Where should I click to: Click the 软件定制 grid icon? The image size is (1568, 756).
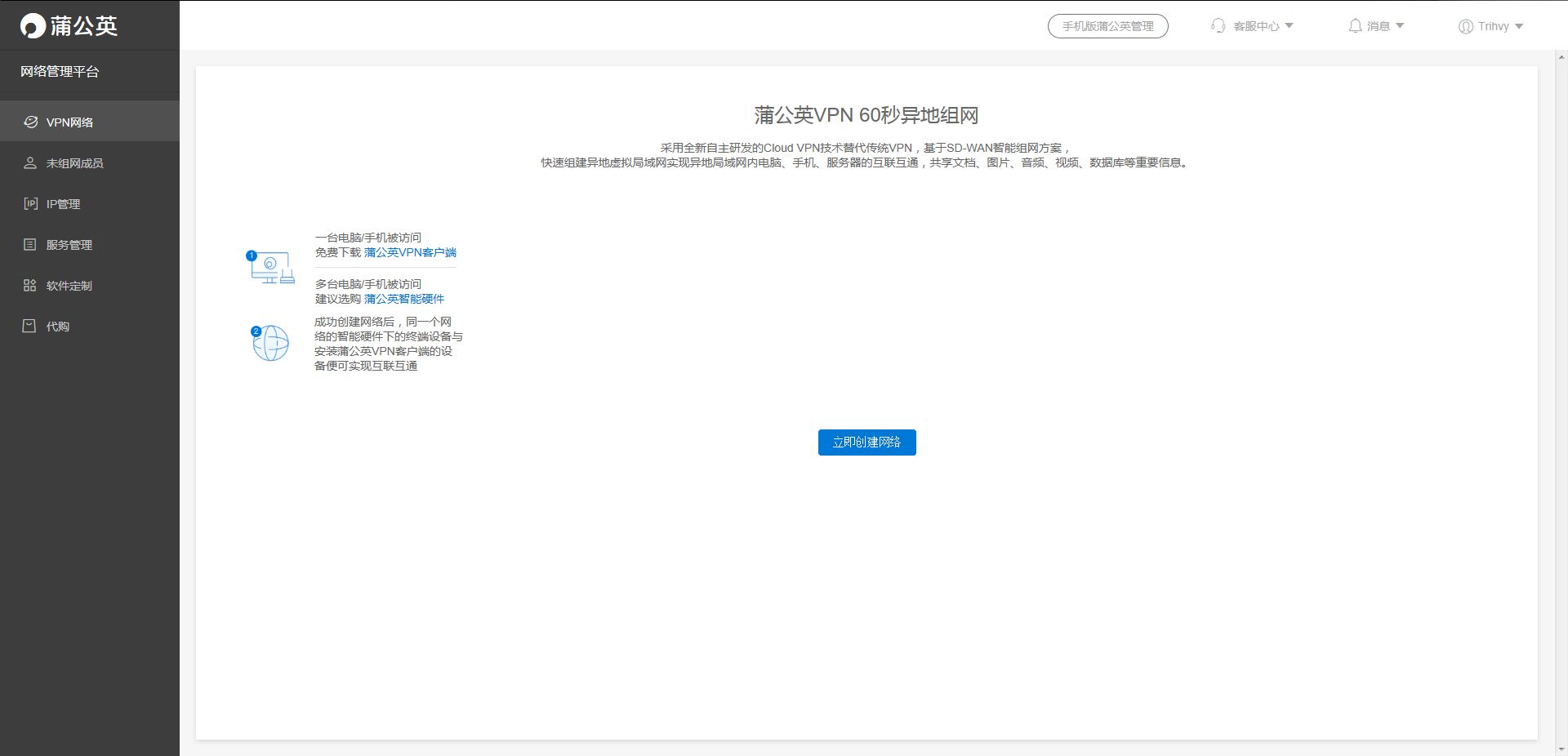pyautogui.click(x=30, y=285)
